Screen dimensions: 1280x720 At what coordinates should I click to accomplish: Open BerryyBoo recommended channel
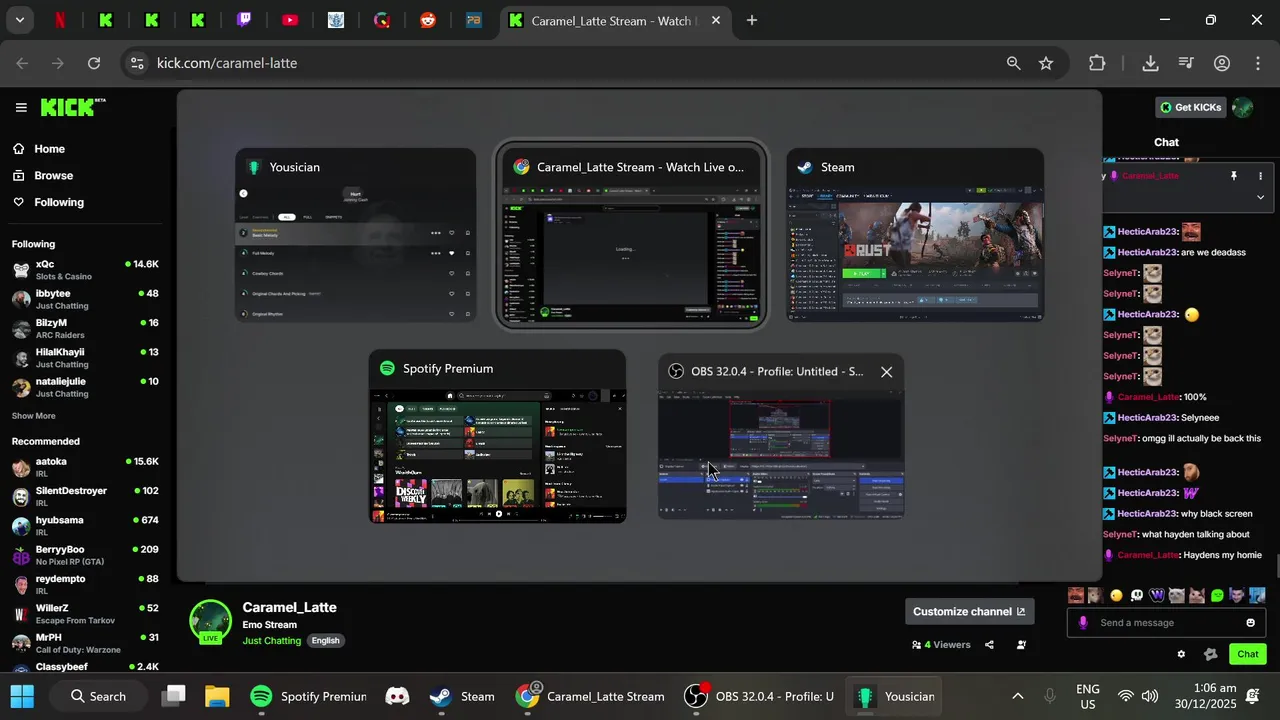tap(85, 555)
